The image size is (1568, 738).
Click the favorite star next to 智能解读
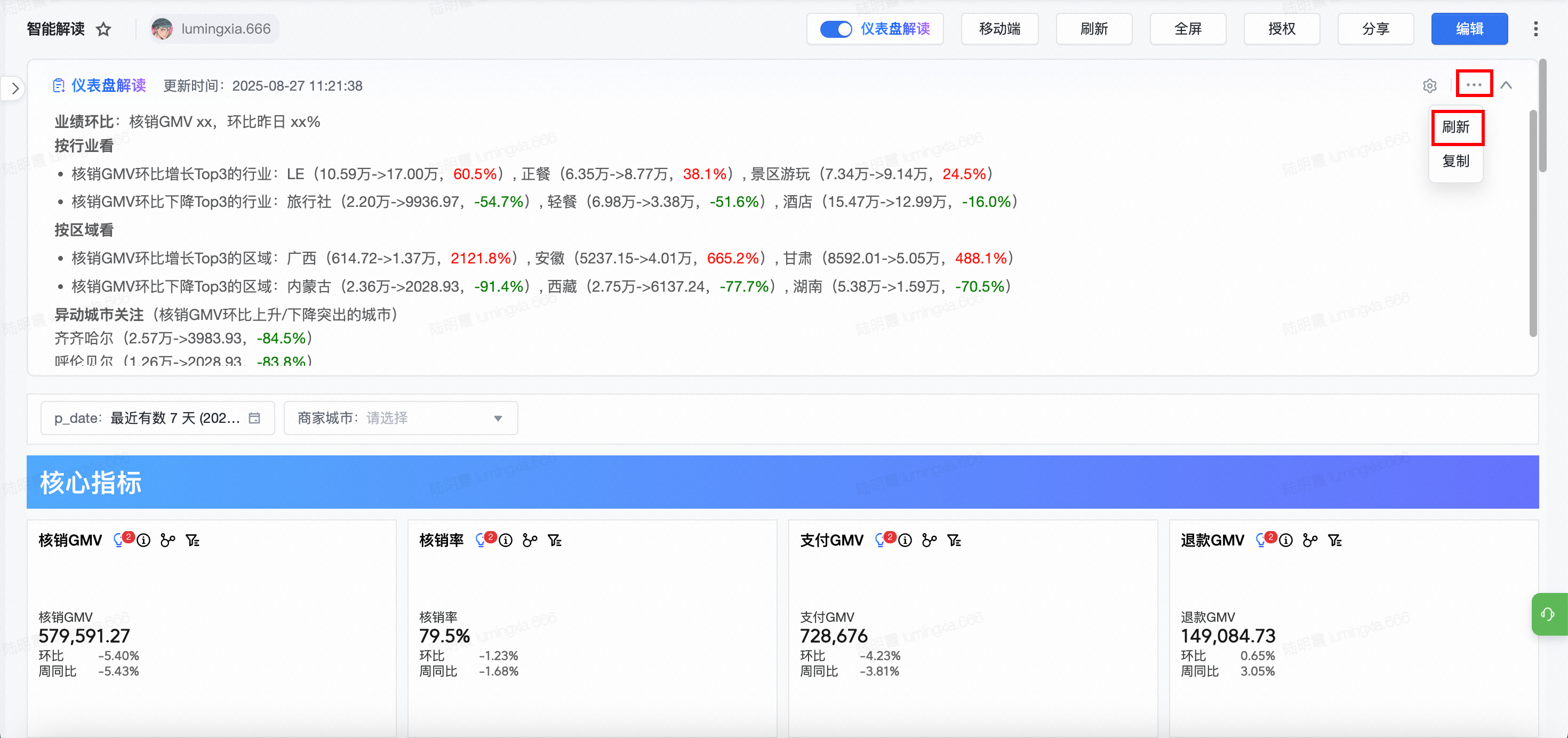104,29
